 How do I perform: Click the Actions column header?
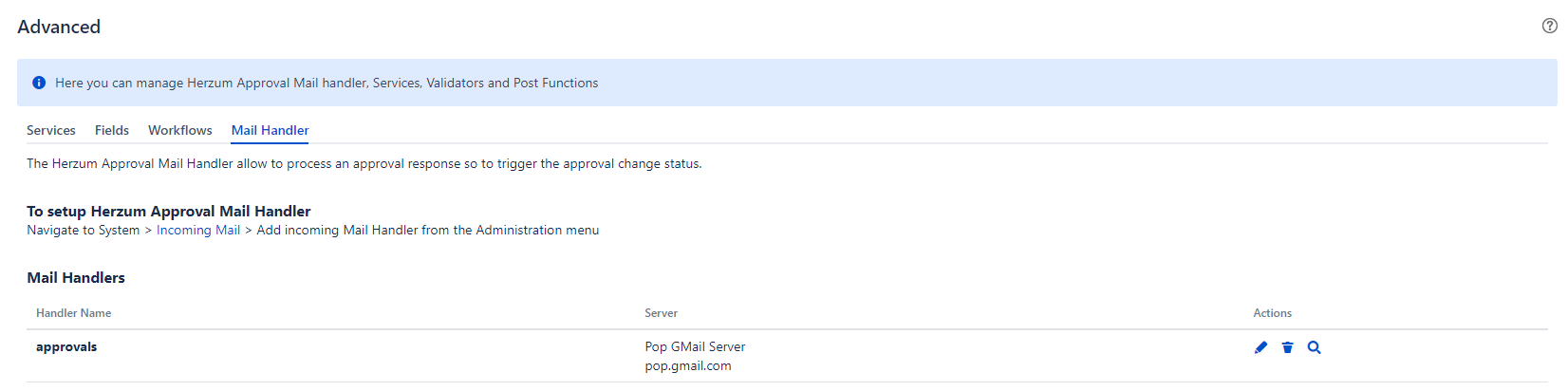[x=1272, y=313]
